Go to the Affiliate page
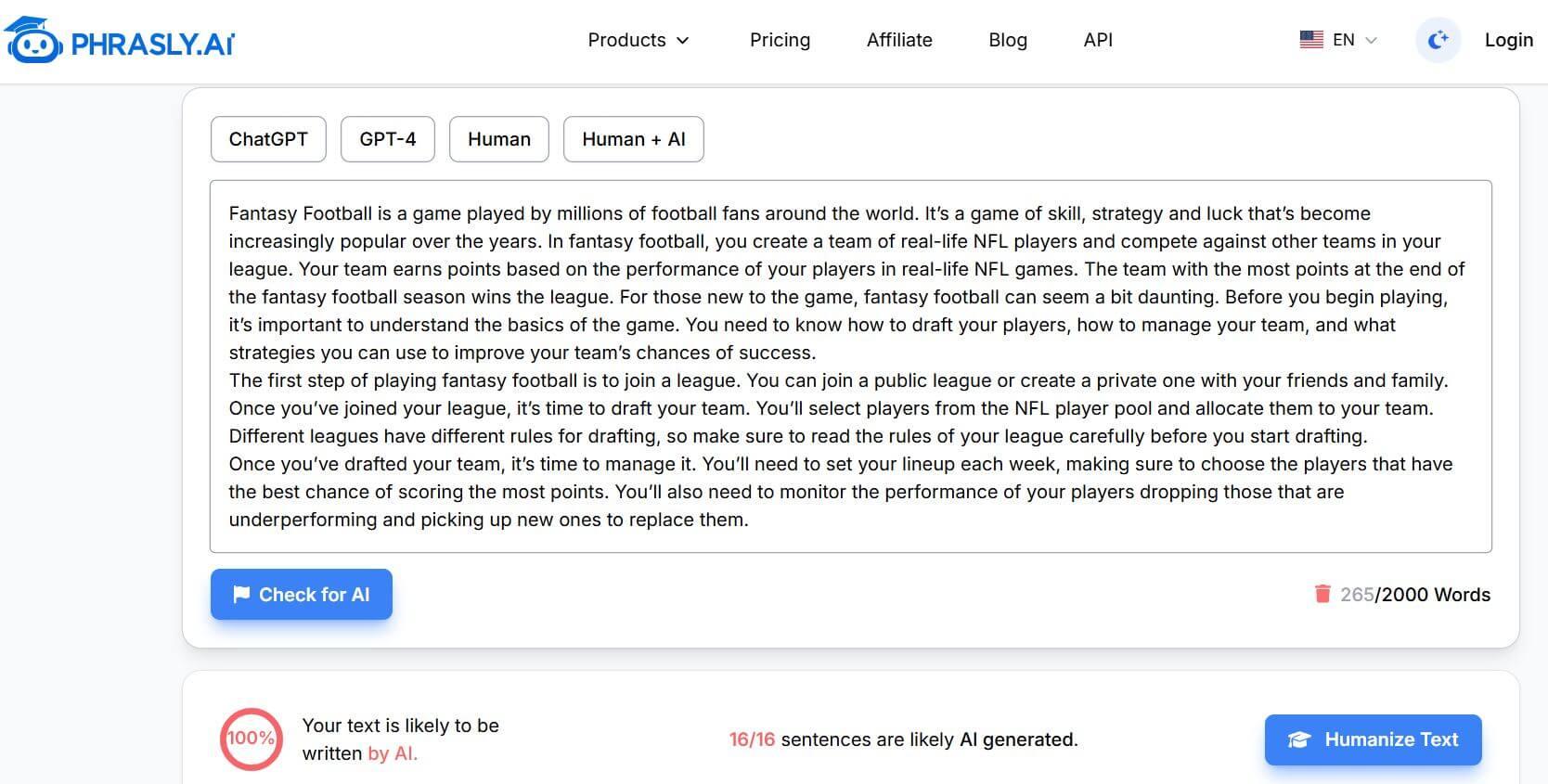Screen dimensions: 1548x784 [x=898, y=40]
